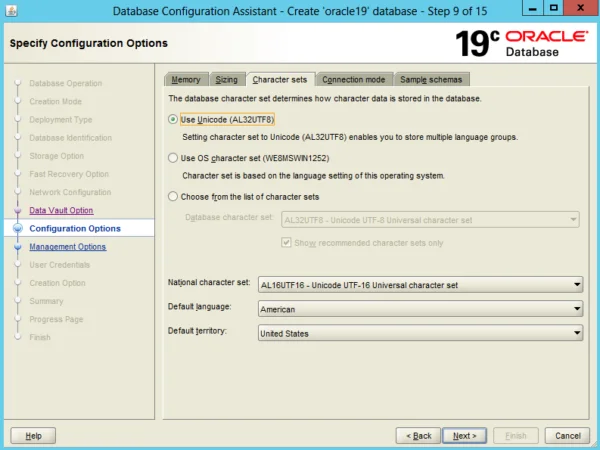The image size is (600, 450).
Task: Open the National character set dropdown
Action: (421, 285)
